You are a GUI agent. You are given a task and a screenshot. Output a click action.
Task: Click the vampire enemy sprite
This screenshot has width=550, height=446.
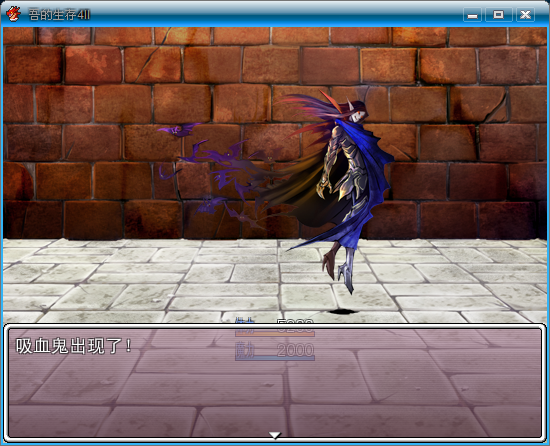coord(337,191)
